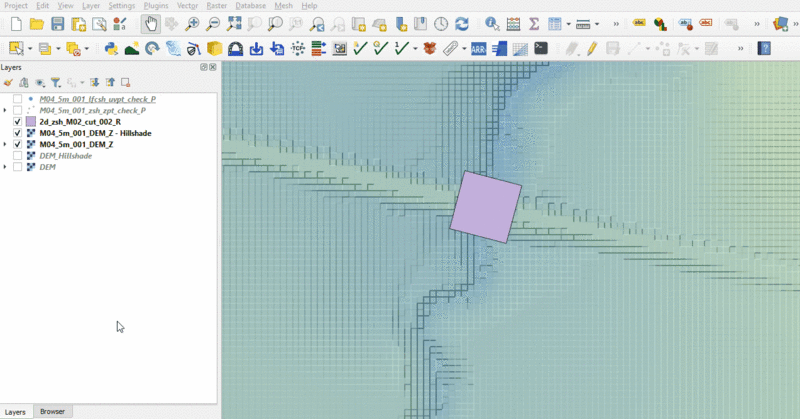Enable the DEM_Hillshade layer checkbox
The image size is (800, 419).
pos(18,156)
